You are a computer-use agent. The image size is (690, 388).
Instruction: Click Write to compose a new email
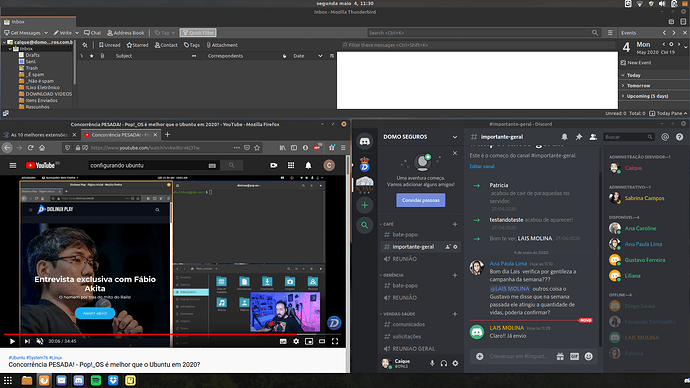[x=62, y=33]
